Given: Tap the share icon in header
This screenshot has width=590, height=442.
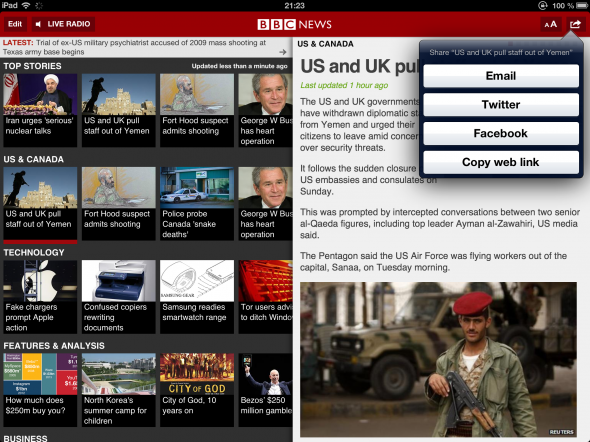Looking at the screenshot, I should click(x=575, y=24).
